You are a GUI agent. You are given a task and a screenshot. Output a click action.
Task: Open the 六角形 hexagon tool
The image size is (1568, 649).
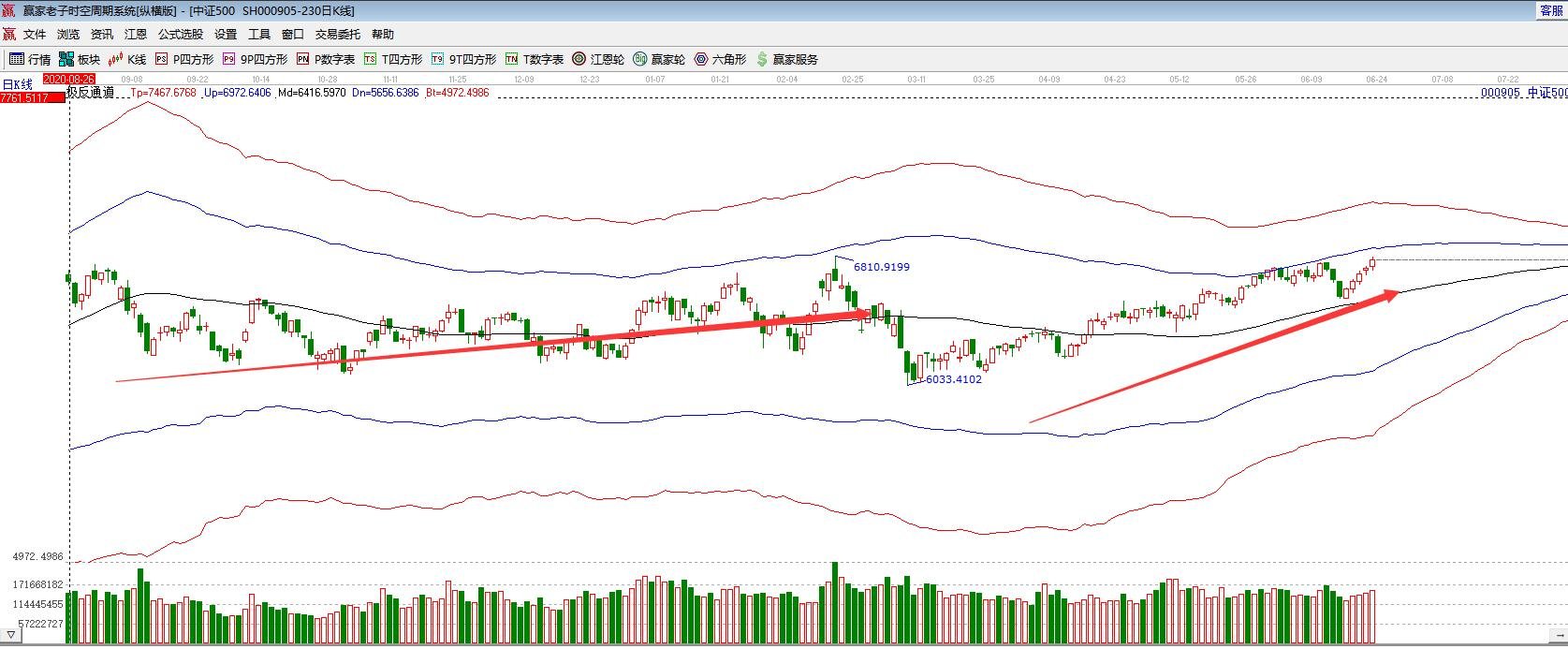coord(720,59)
